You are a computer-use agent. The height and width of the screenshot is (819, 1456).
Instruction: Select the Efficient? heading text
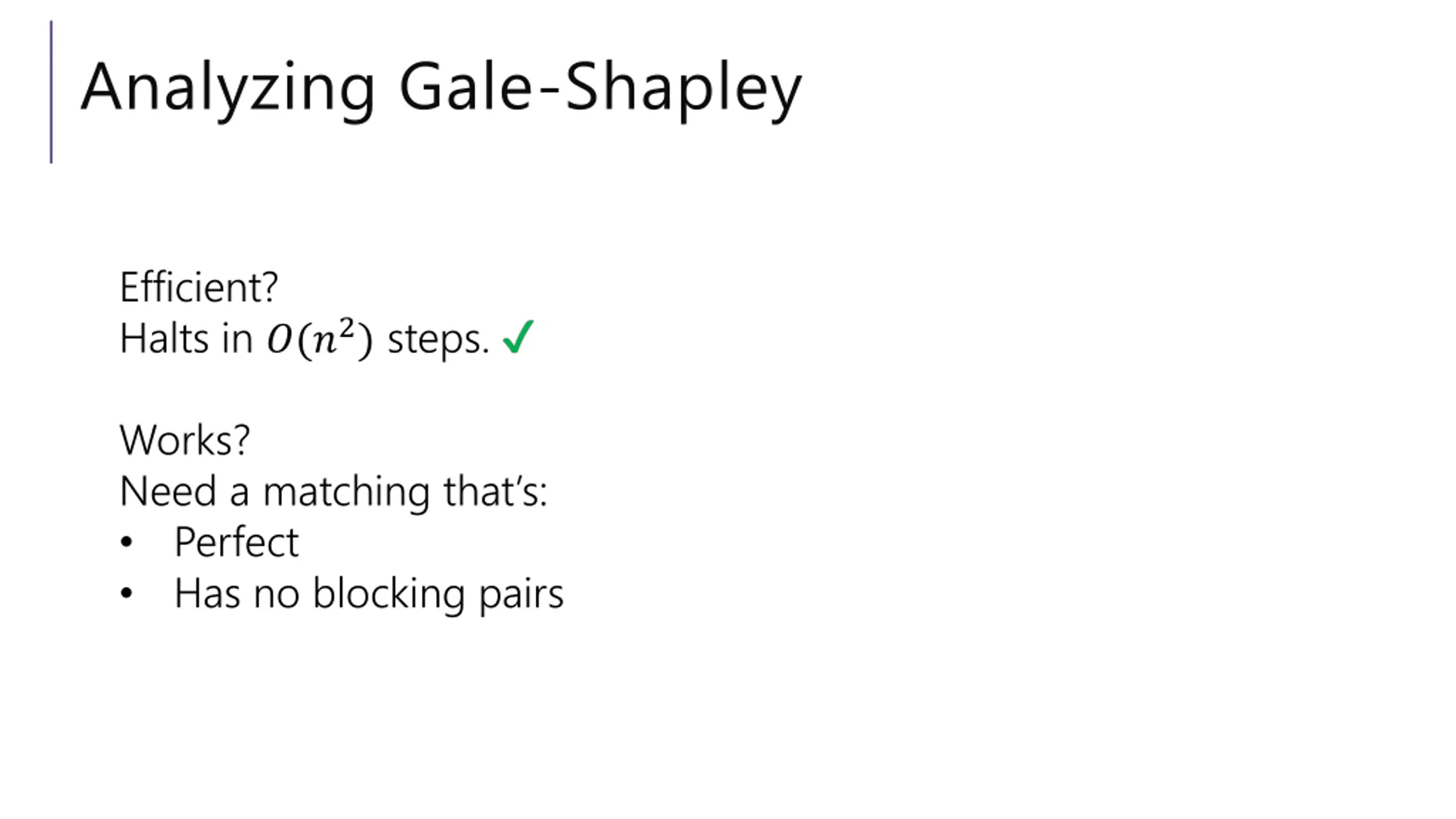click(x=199, y=287)
